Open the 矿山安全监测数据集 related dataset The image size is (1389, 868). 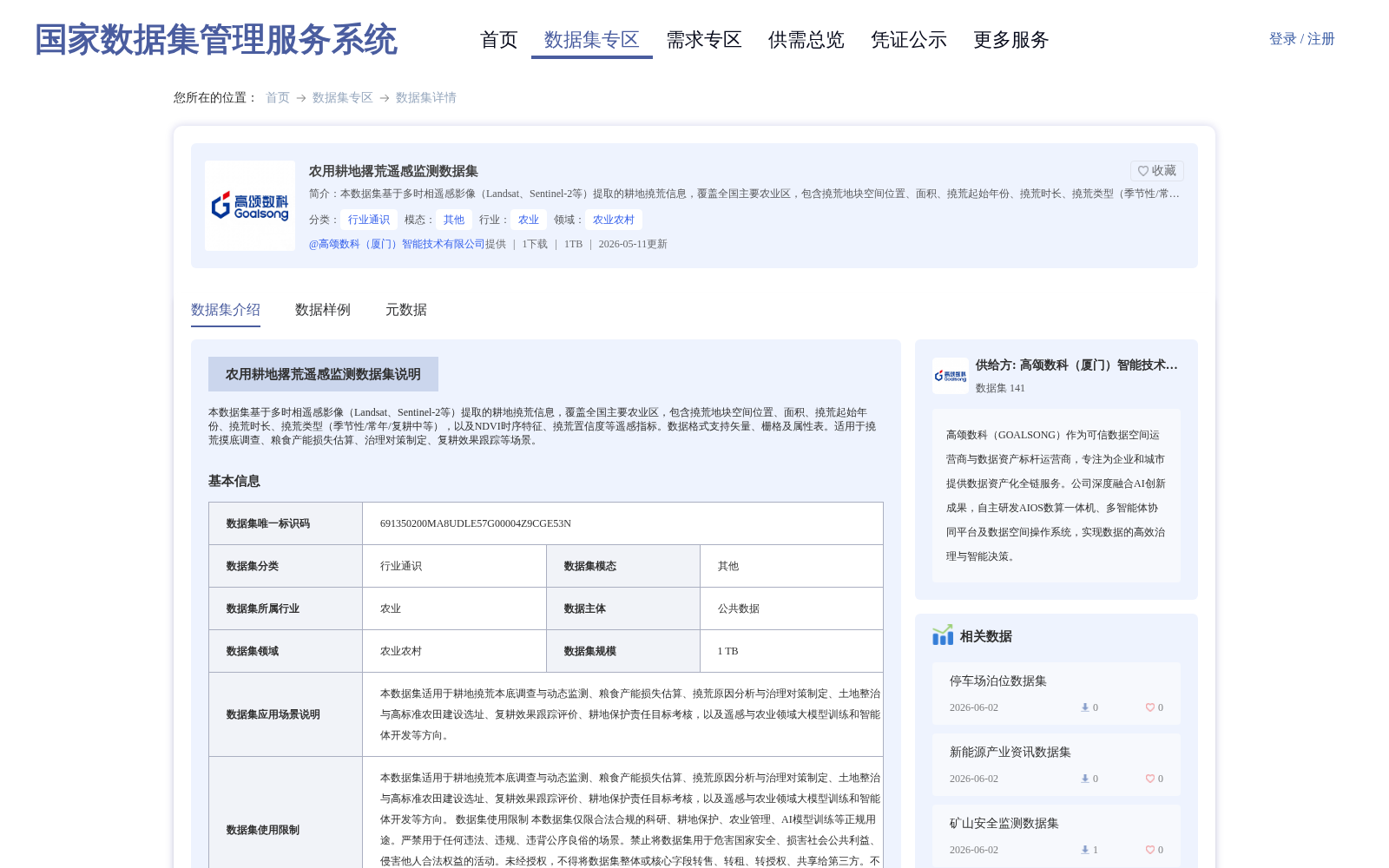[x=1004, y=824]
